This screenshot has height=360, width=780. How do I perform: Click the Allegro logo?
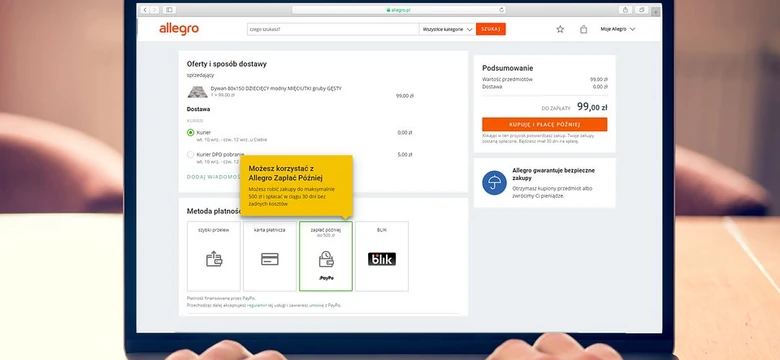coord(179,29)
